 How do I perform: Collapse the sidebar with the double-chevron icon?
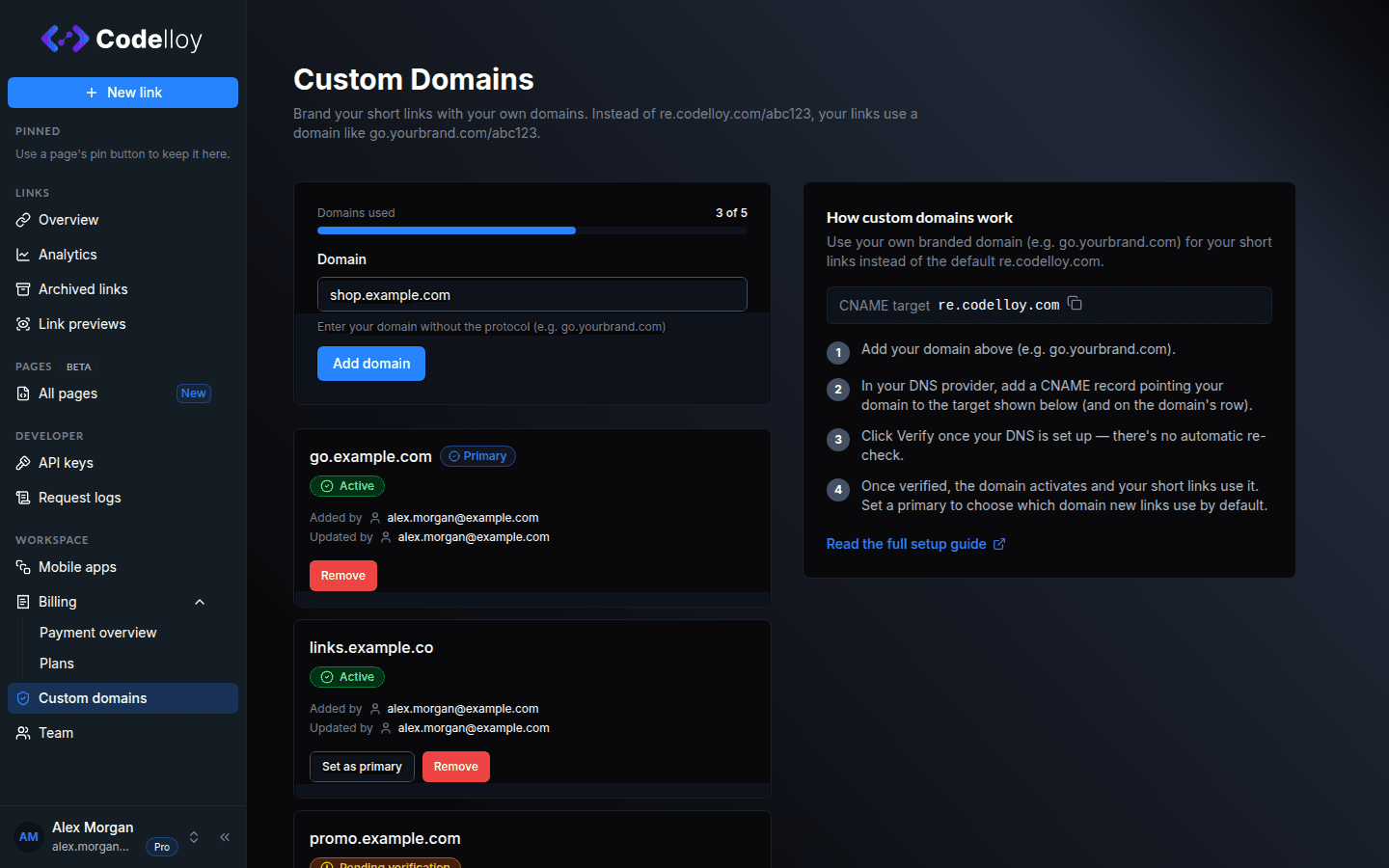[225, 837]
